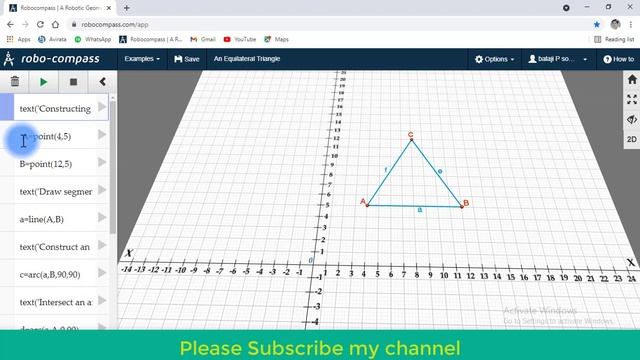Click point A on the triangle
Screen dimensions: 640x360
367,205
